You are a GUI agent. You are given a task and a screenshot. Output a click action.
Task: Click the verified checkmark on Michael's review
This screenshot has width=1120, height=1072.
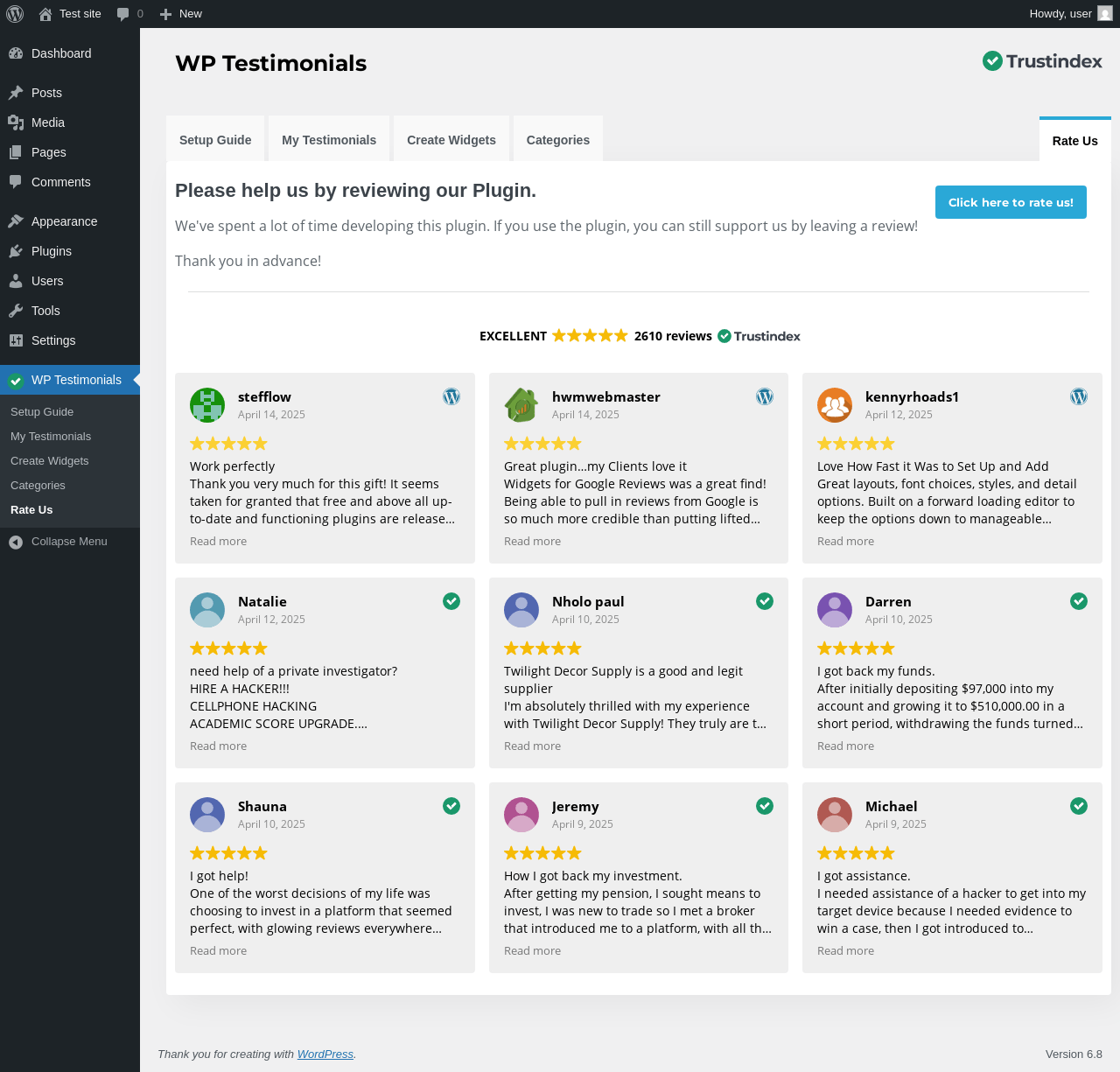pos(1079,806)
